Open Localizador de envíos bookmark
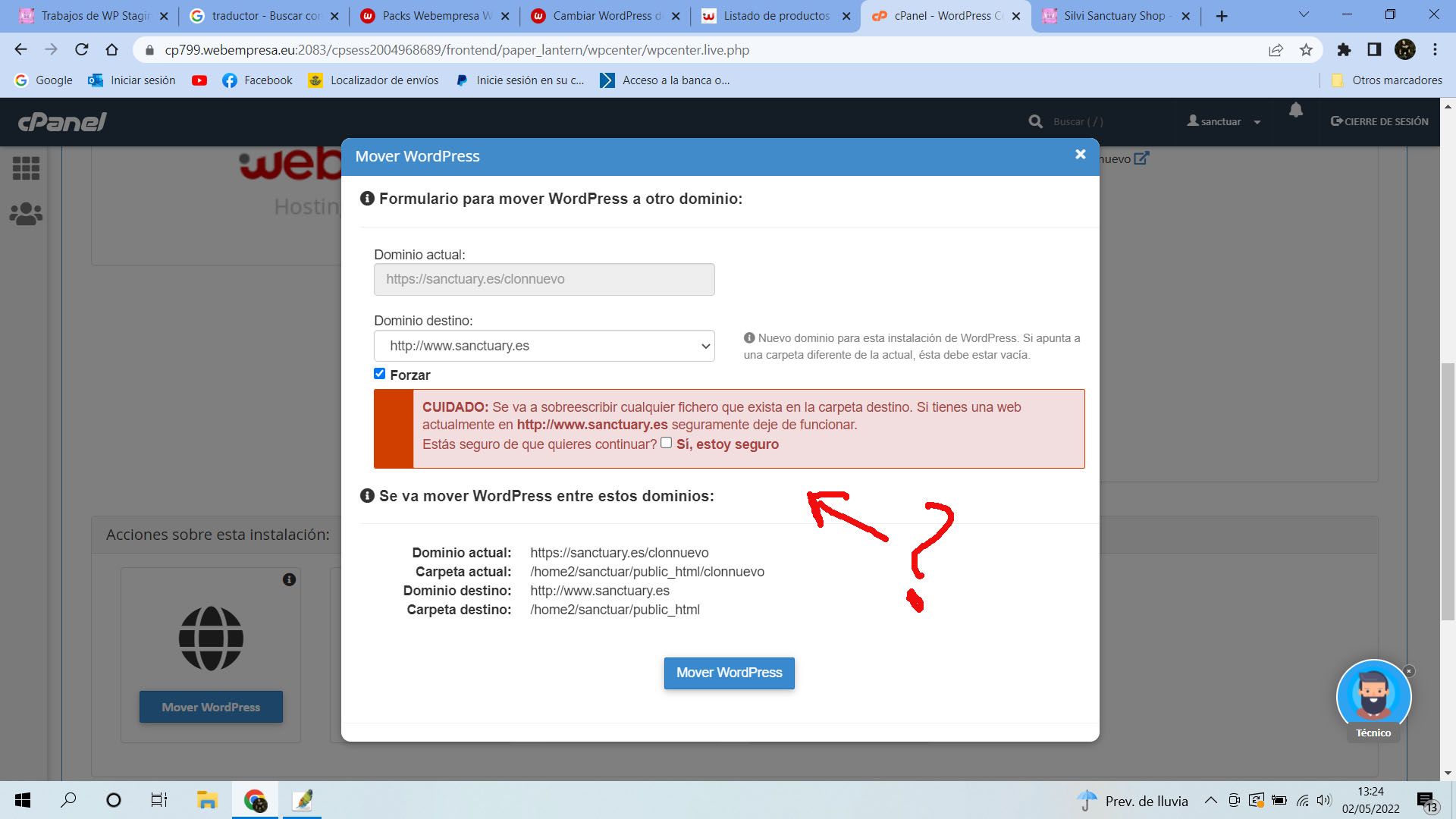Viewport: 1456px width, 819px height. (x=373, y=80)
